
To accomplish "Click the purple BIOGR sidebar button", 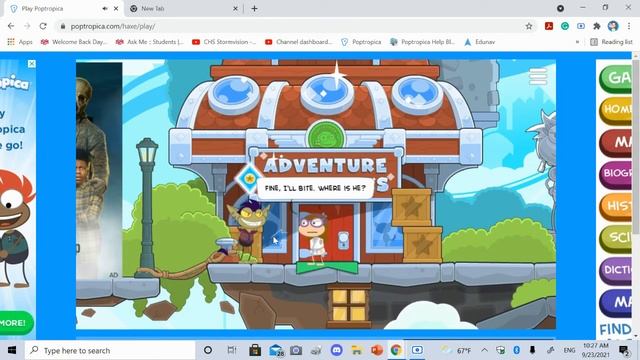I will coord(615,174).
